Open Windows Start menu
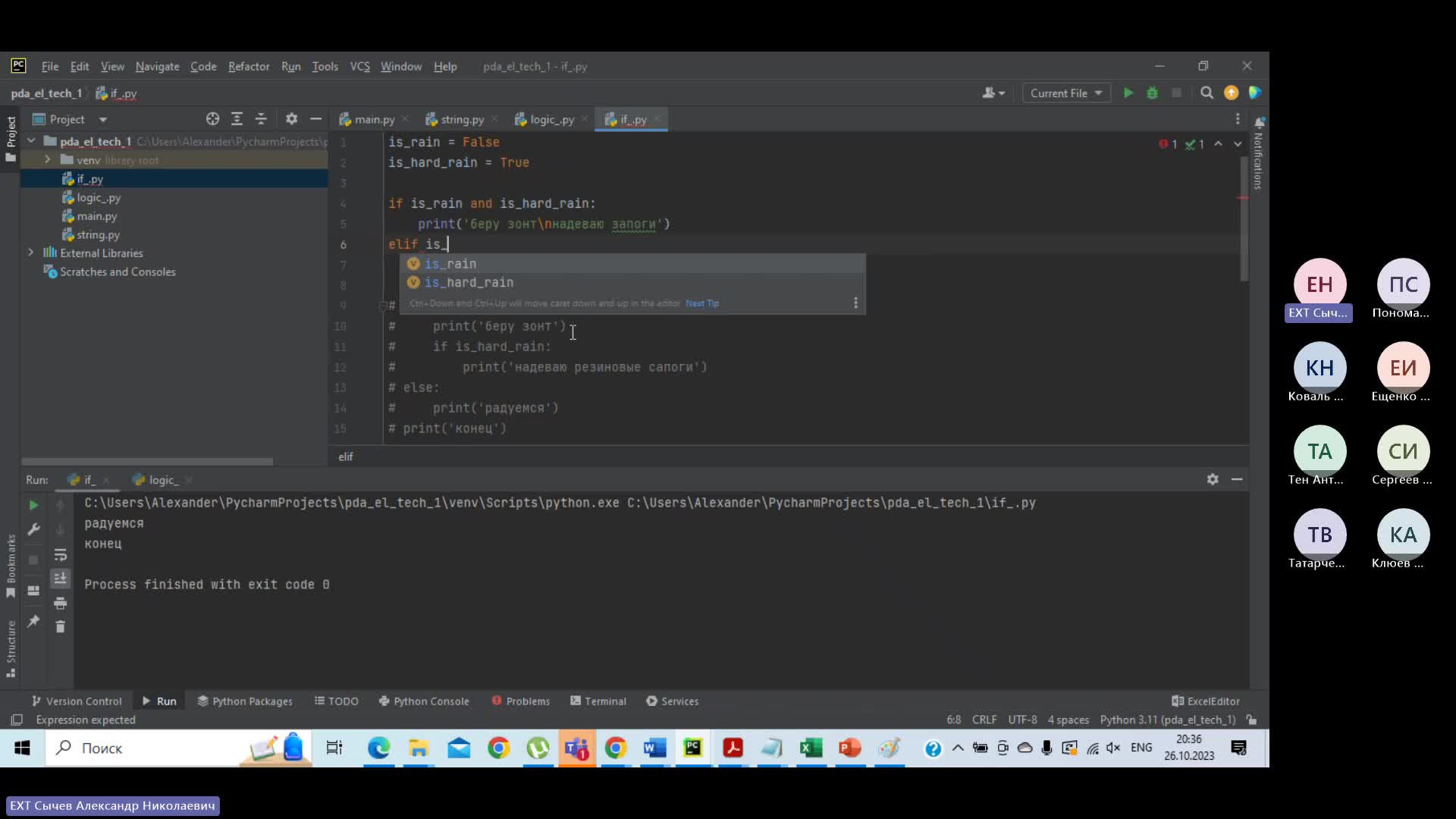Image resolution: width=1456 pixels, height=819 pixels. (x=22, y=748)
